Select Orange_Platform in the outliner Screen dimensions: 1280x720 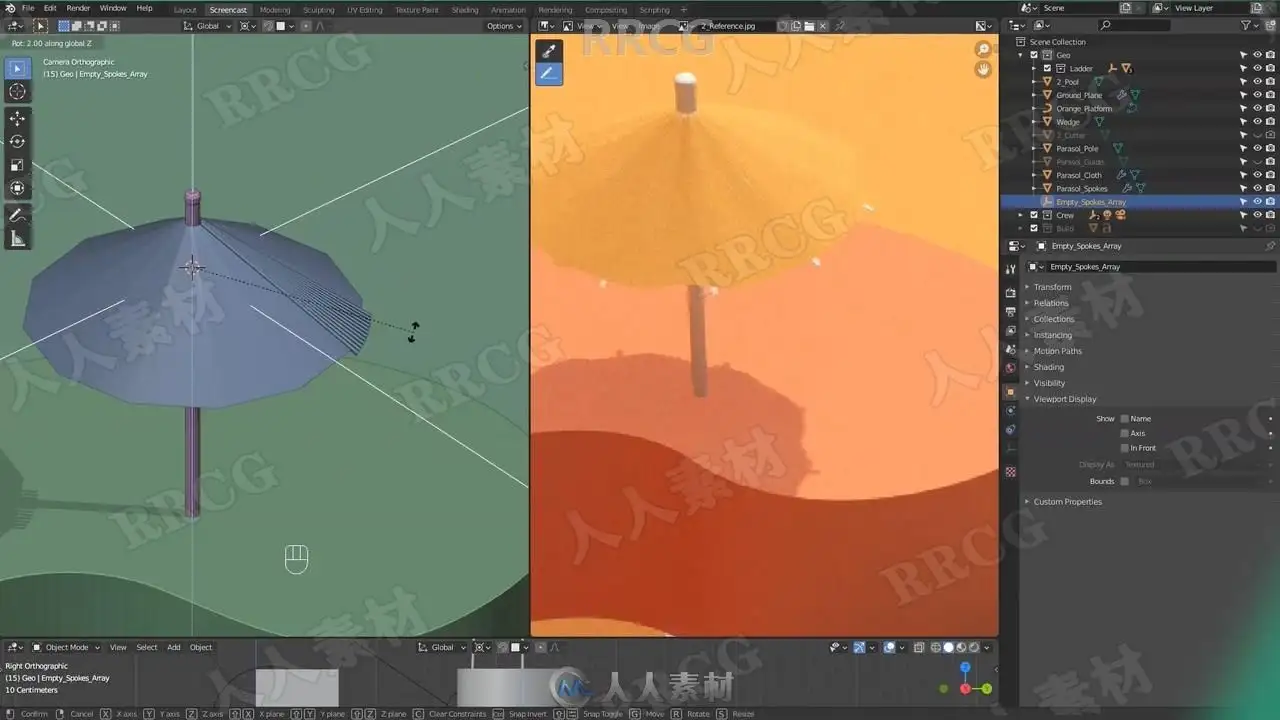point(1084,108)
